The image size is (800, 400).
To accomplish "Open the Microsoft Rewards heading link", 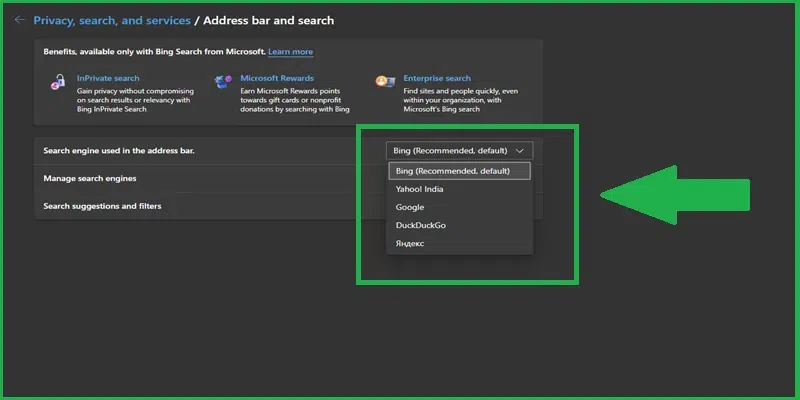I will 277,78.
